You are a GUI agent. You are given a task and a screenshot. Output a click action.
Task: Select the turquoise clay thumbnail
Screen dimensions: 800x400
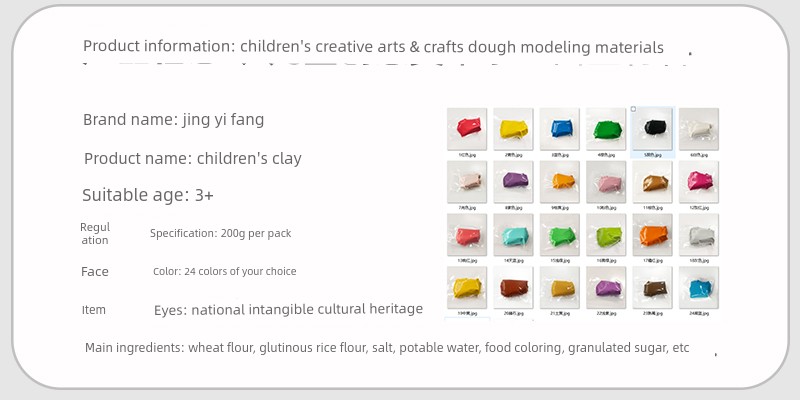(x=513, y=235)
